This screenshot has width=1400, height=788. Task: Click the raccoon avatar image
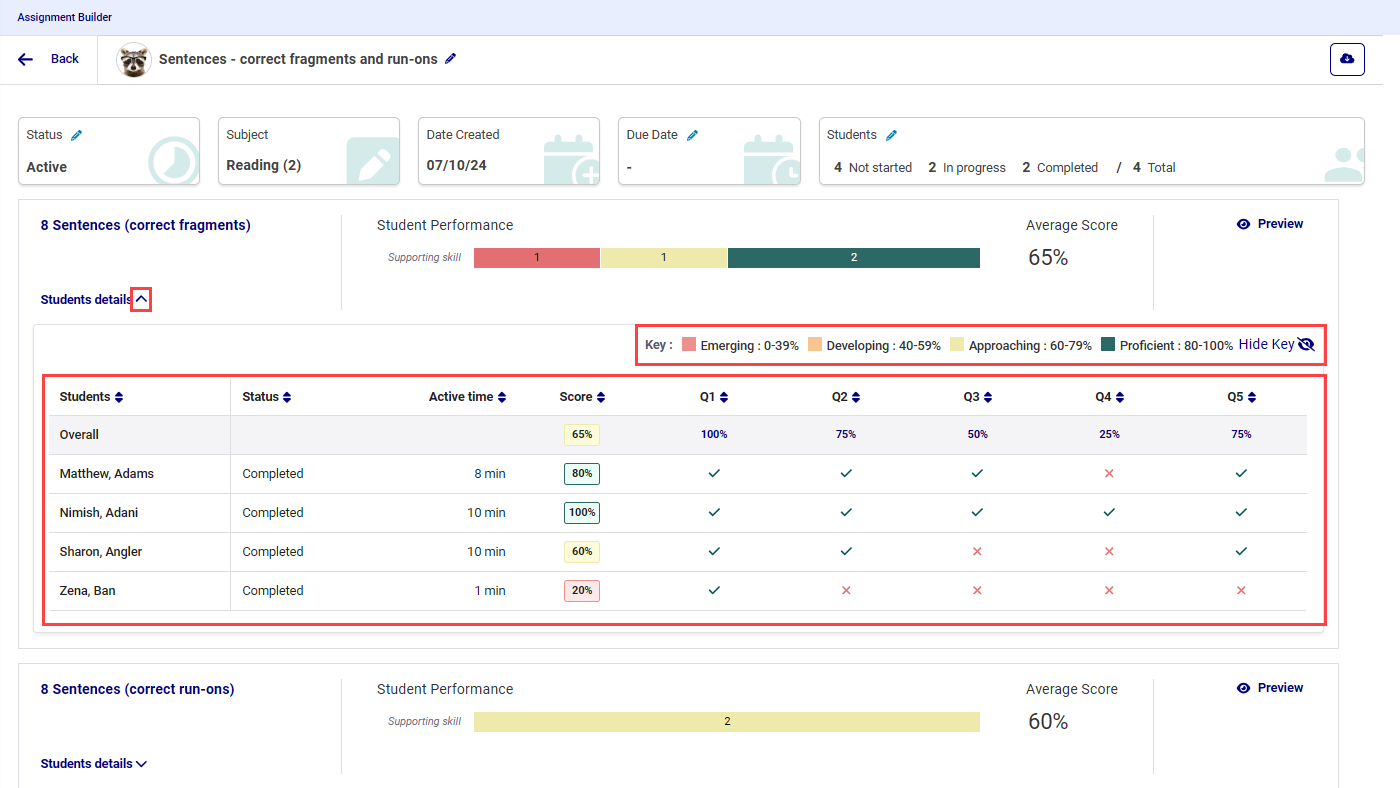[133, 60]
